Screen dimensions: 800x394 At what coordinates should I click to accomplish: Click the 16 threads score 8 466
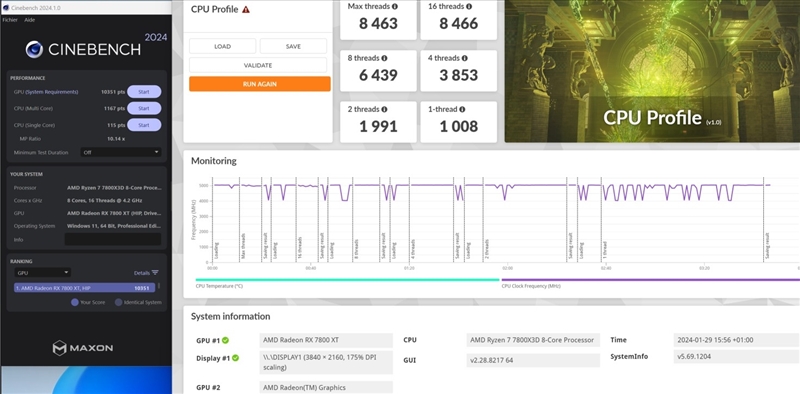[x=459, y=23]
